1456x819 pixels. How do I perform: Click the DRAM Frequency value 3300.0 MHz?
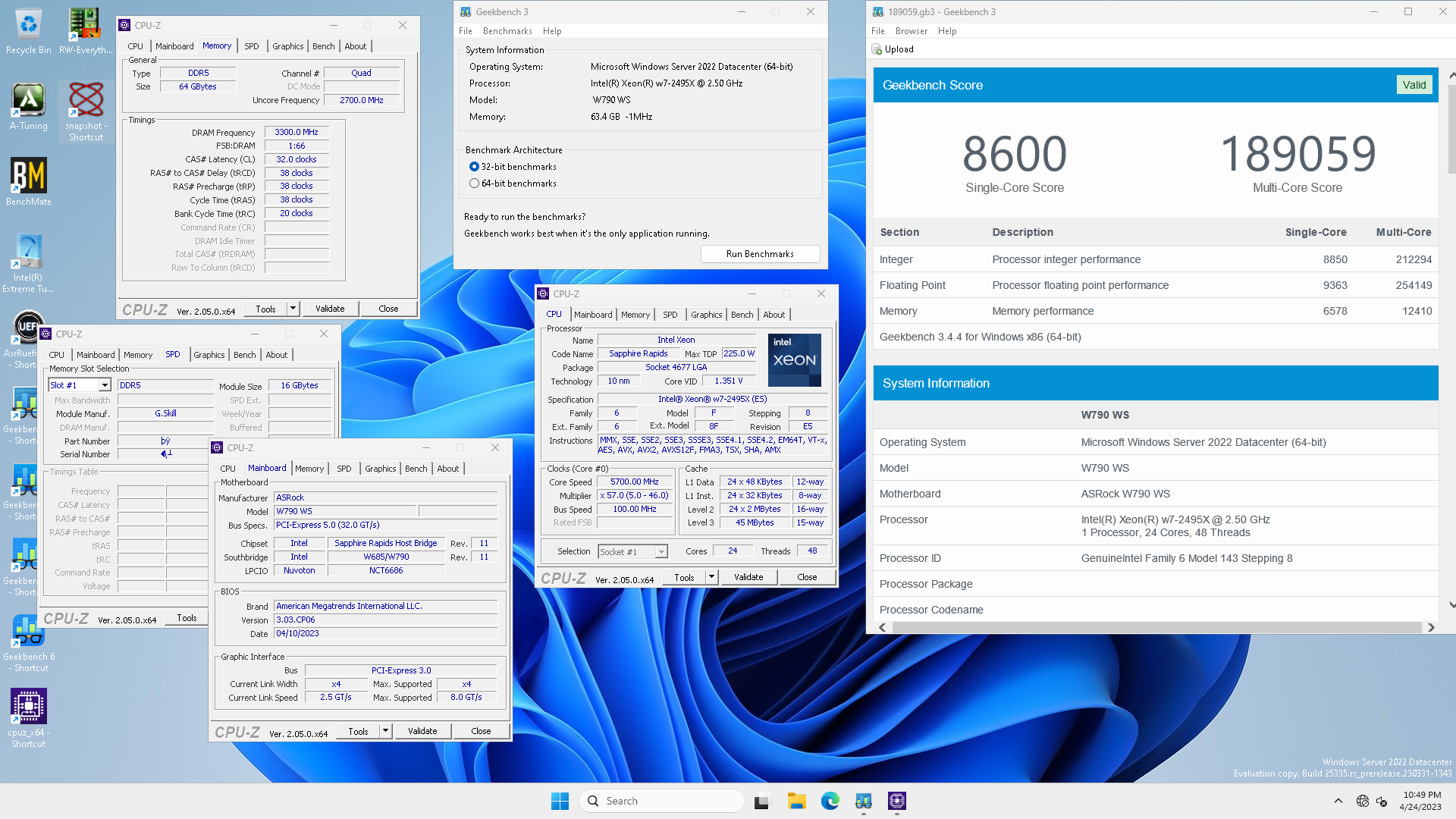[x=297, y=132]
